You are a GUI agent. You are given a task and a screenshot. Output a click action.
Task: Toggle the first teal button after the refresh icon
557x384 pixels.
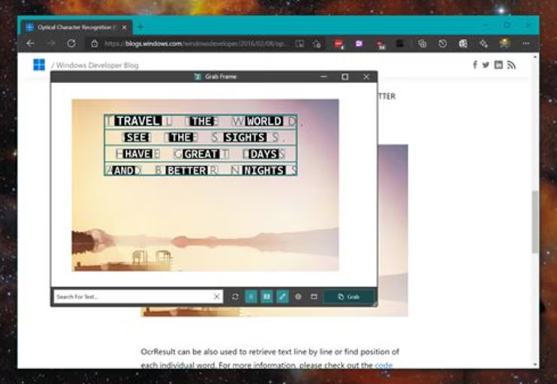251,297
